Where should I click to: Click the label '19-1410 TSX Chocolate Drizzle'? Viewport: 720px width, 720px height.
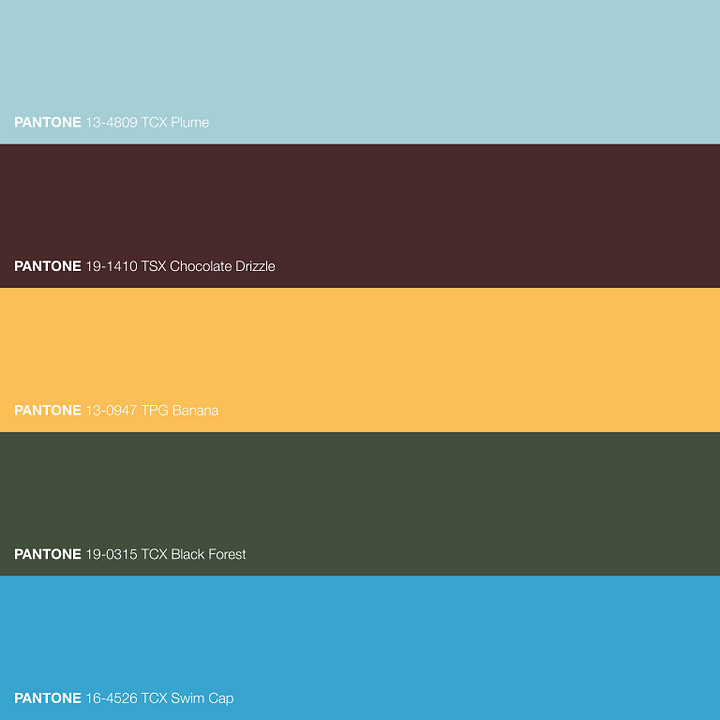[x=180, y=266]
